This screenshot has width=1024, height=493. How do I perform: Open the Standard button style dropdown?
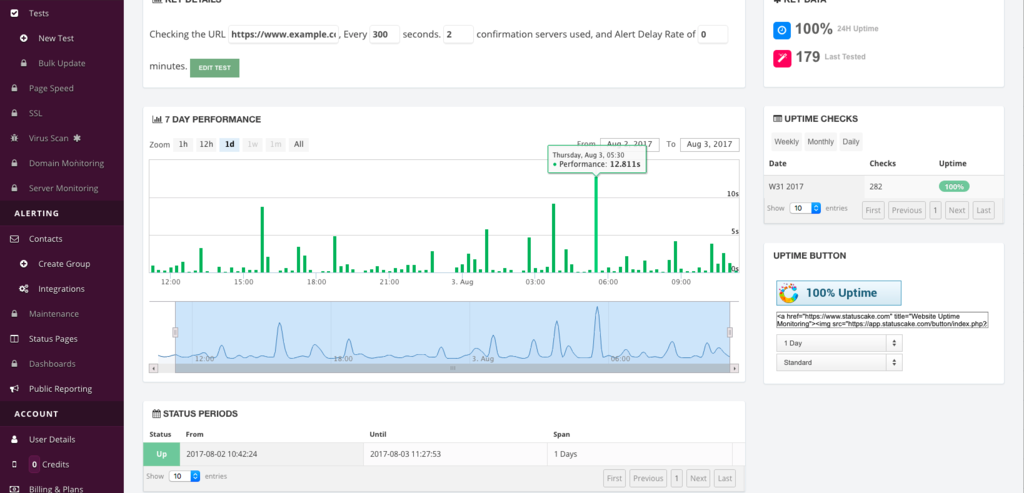pos(839,362)
